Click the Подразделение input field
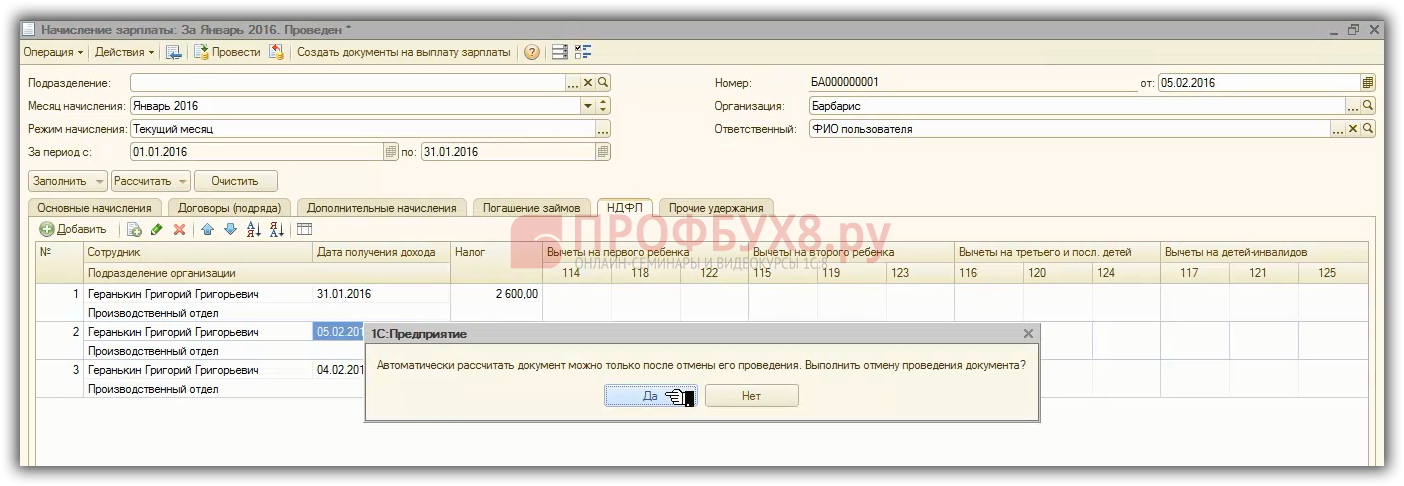Screen dimensions: 1404x486 pyautogui.click(x=347, y=83)
